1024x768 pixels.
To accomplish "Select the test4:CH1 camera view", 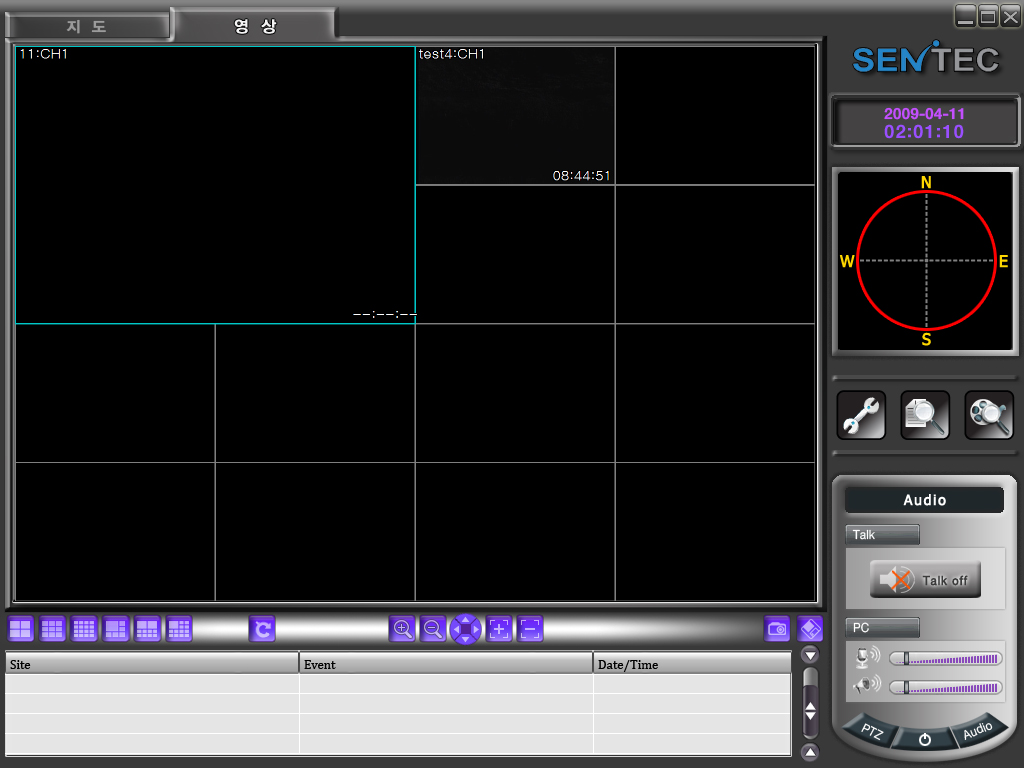I will [x=514, y=115].
